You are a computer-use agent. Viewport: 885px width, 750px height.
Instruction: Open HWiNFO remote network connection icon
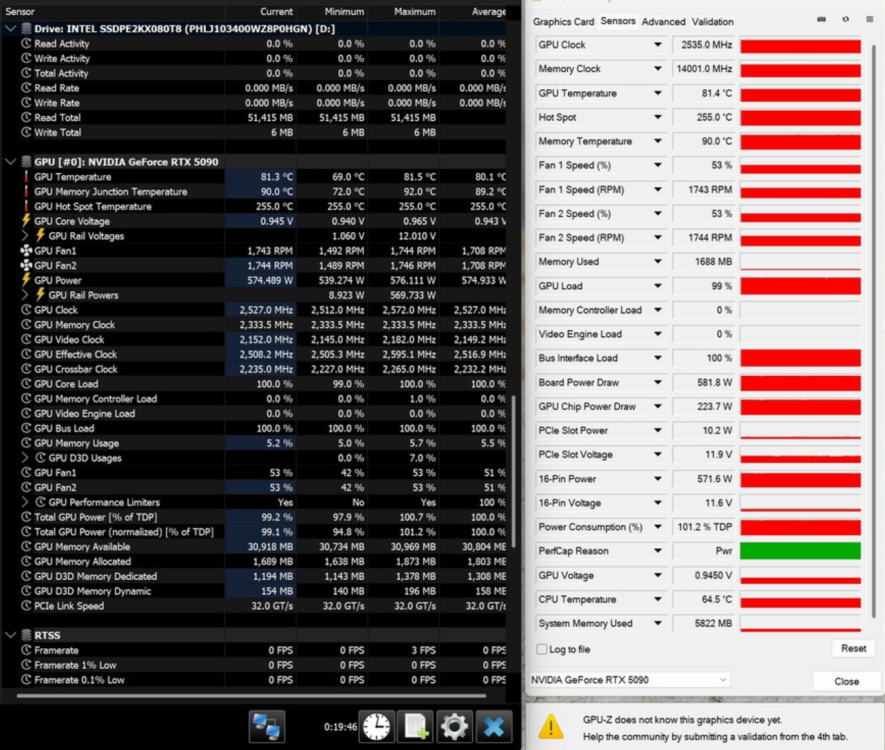point(267,726)
